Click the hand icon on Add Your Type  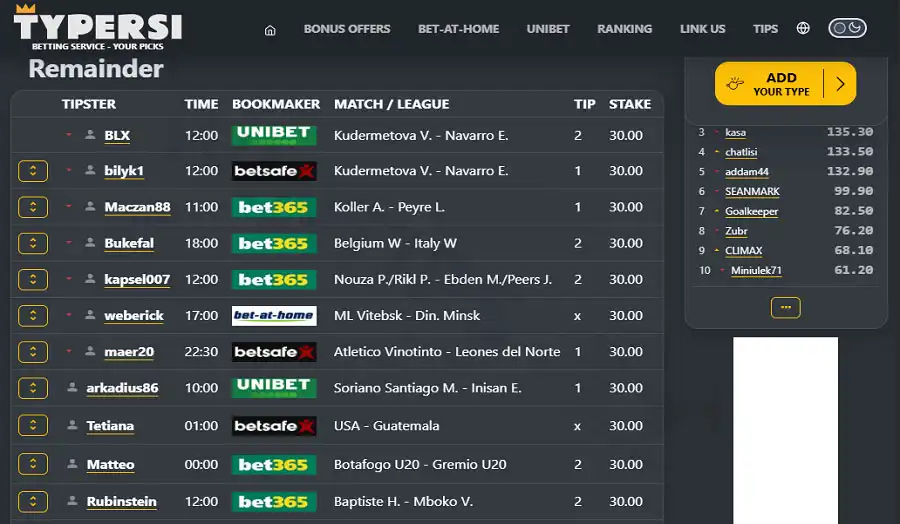735,84
